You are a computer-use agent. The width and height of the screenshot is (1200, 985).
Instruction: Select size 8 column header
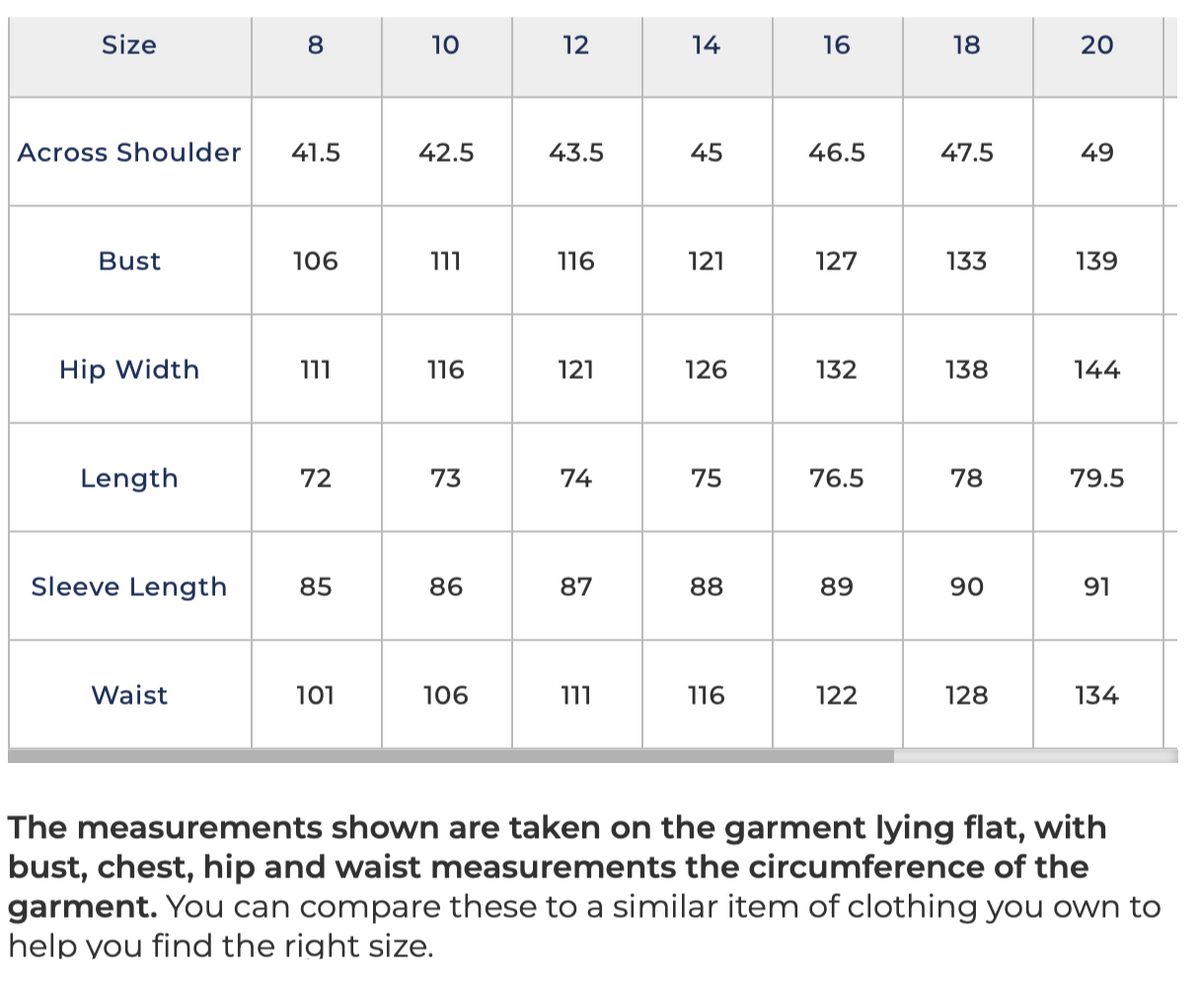coord(316,45)
